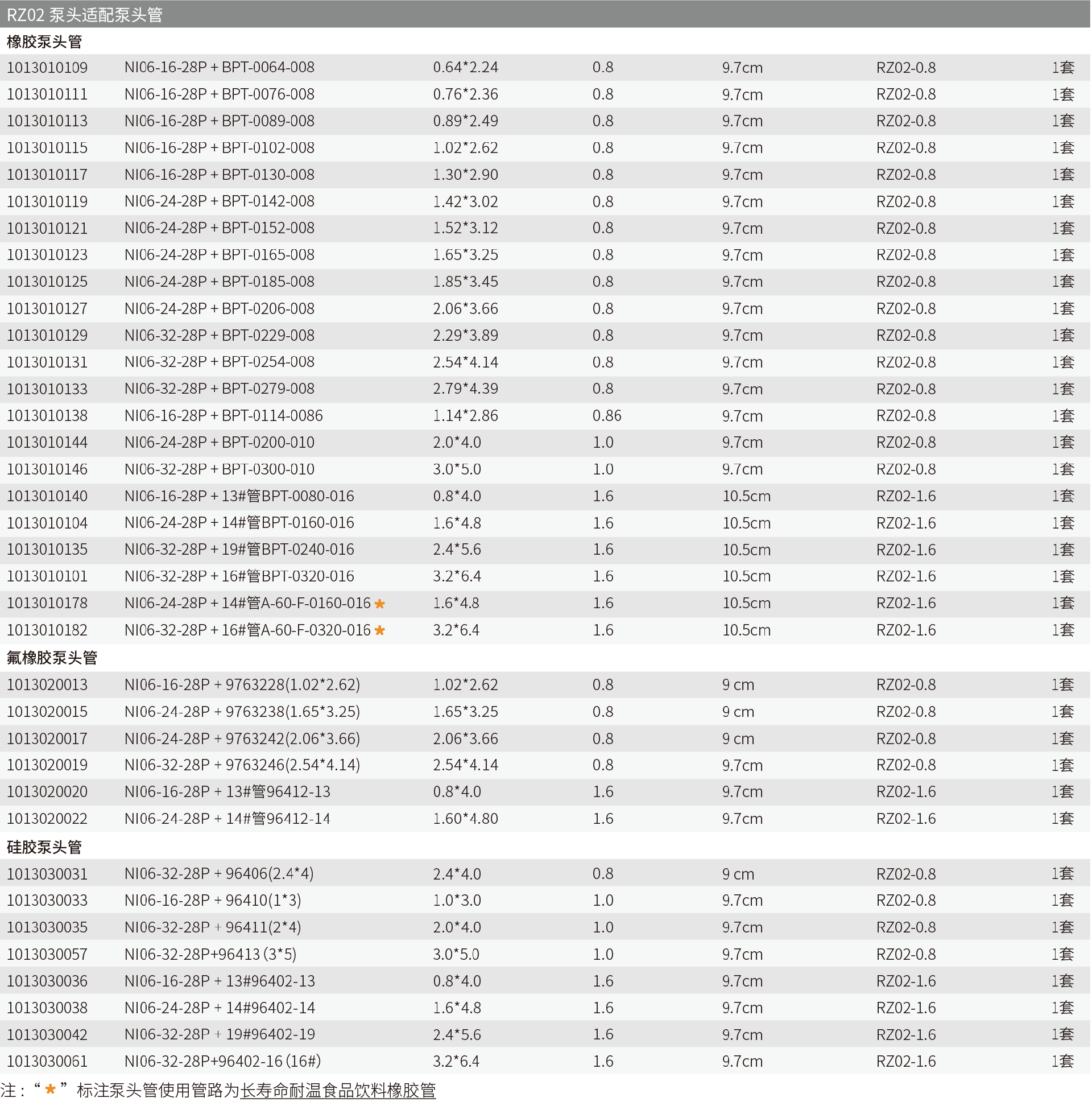Click size value 2.79*4.39
1092x1106 pixels.
pos(466,389)
